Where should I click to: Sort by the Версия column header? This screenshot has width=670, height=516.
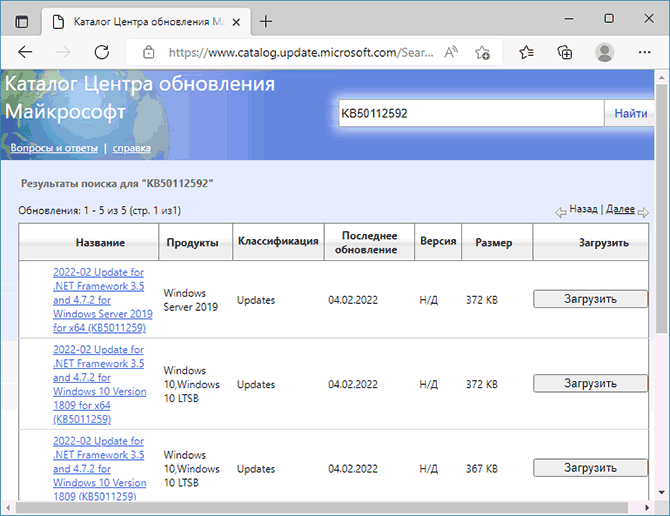[438, 241]
